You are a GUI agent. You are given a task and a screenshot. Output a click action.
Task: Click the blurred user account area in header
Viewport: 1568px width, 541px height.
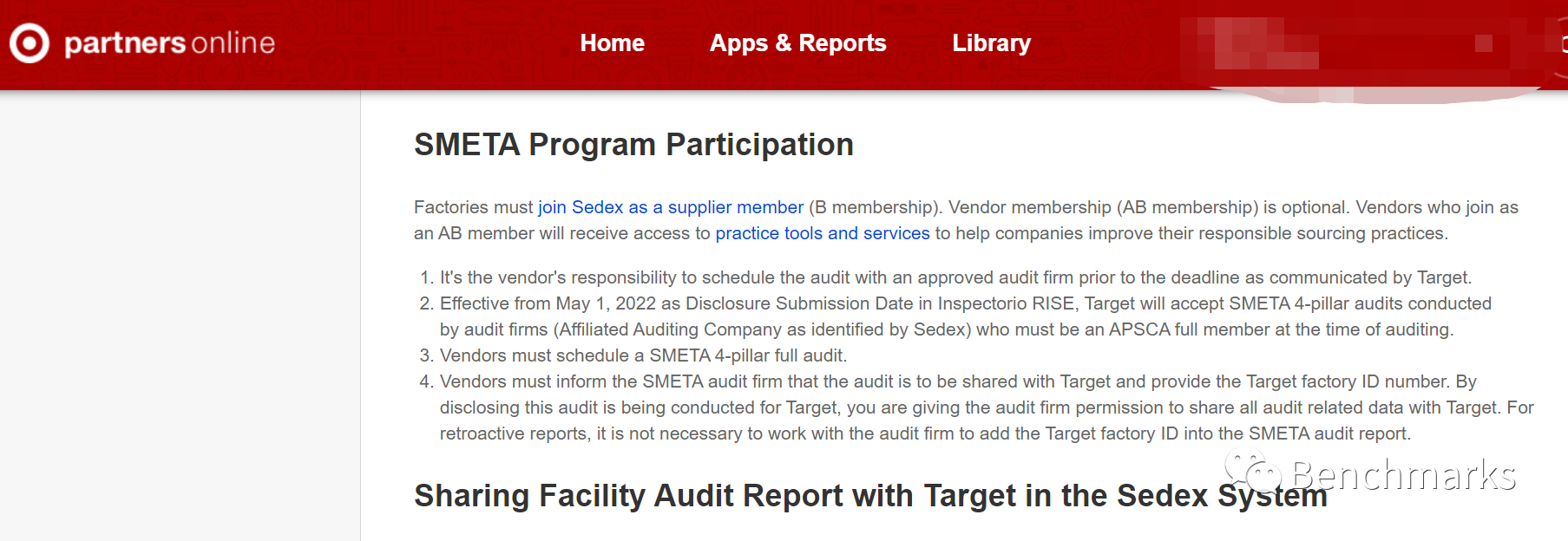coord(1362,48)
